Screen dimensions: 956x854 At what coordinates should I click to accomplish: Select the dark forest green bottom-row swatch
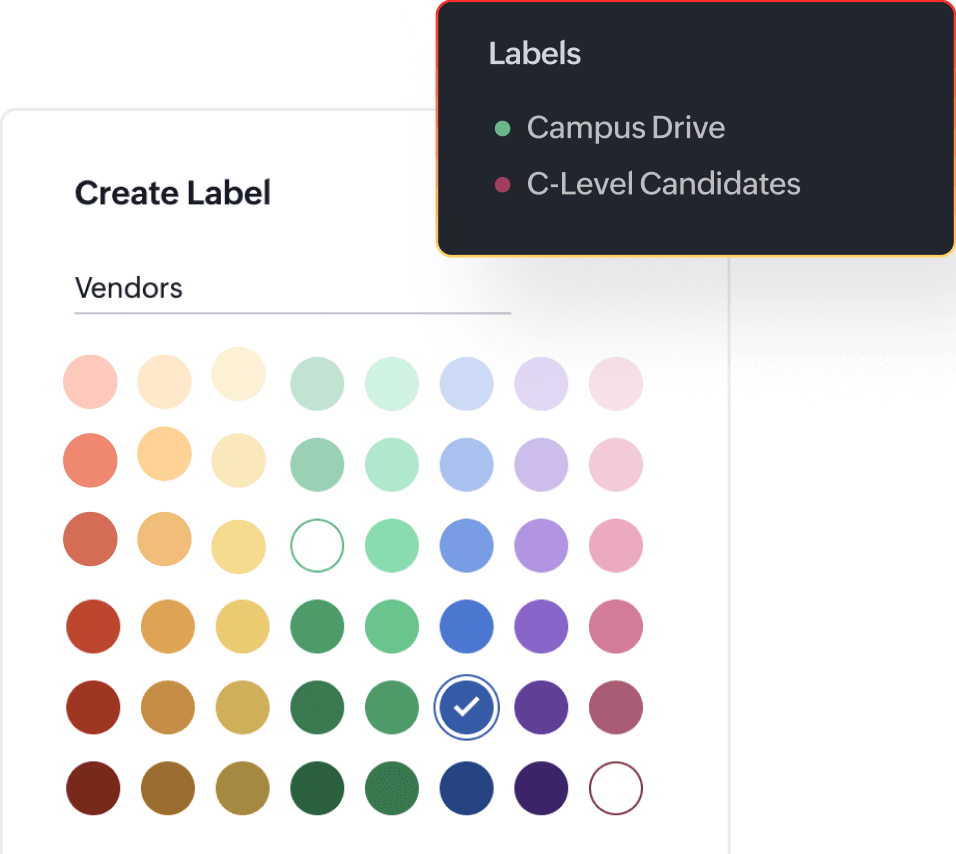316,789
